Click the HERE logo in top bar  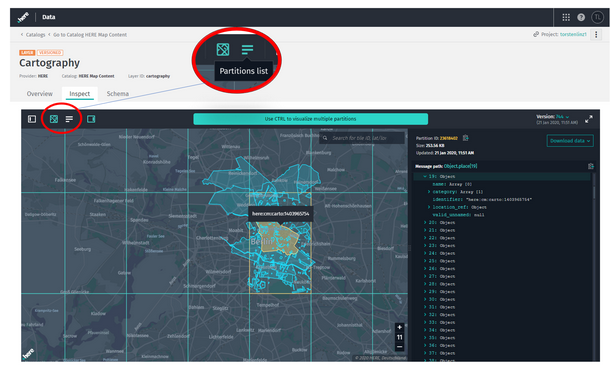click(x=23, y=17)
